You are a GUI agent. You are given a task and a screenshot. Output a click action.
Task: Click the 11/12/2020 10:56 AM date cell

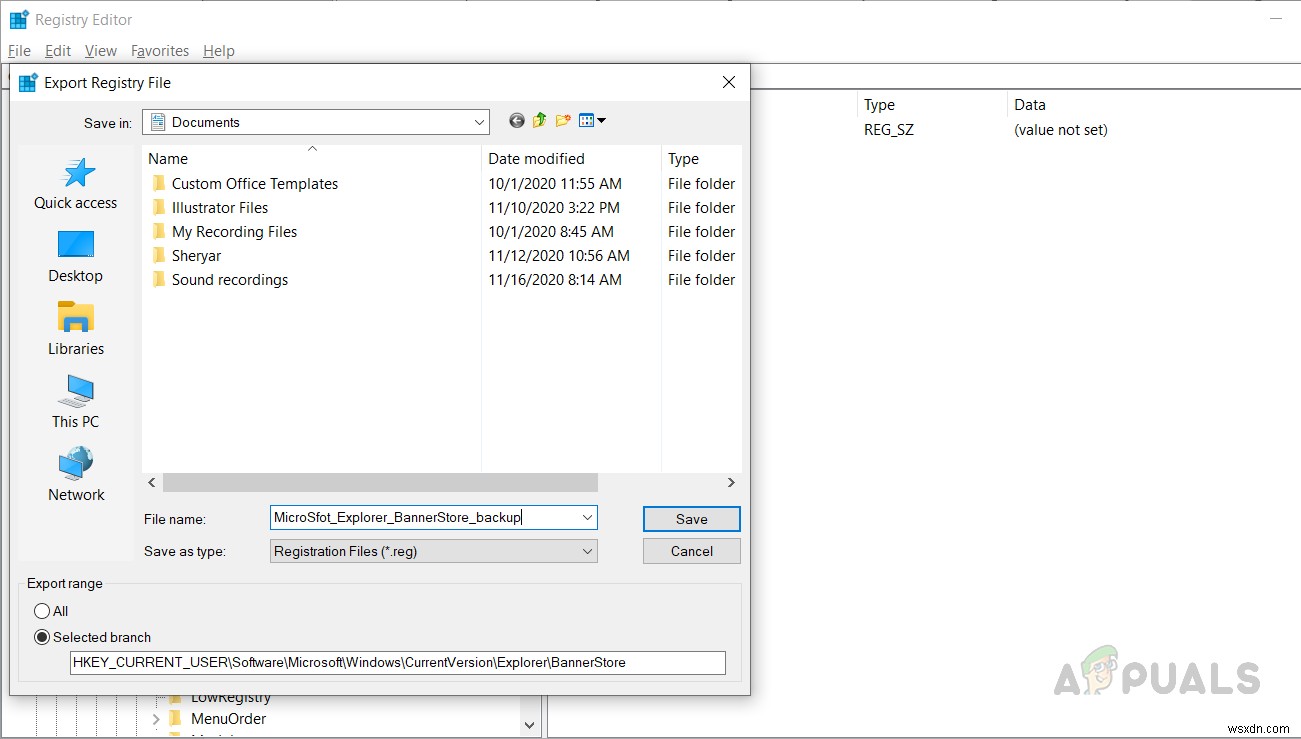click(x=559, y=256)
